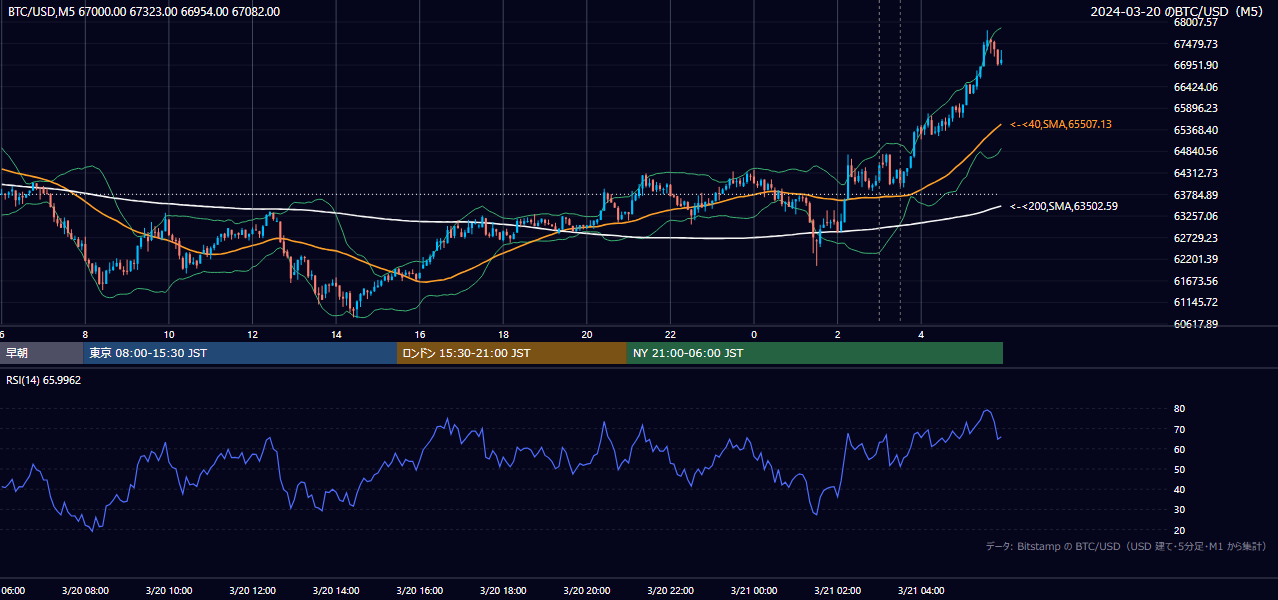Click the 3/20 10:00 date axis label
The image size is (1278, 600).
[169, 591]
